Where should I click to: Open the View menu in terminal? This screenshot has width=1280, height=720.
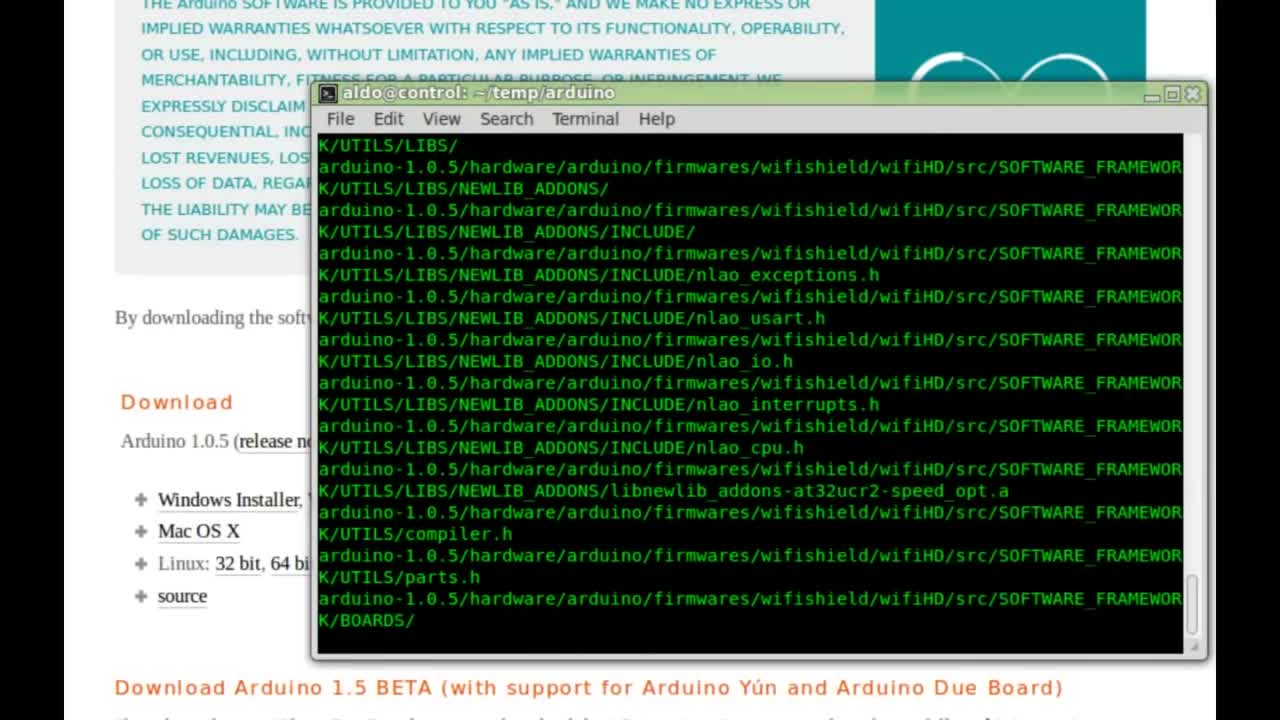(x=441, y=118)
